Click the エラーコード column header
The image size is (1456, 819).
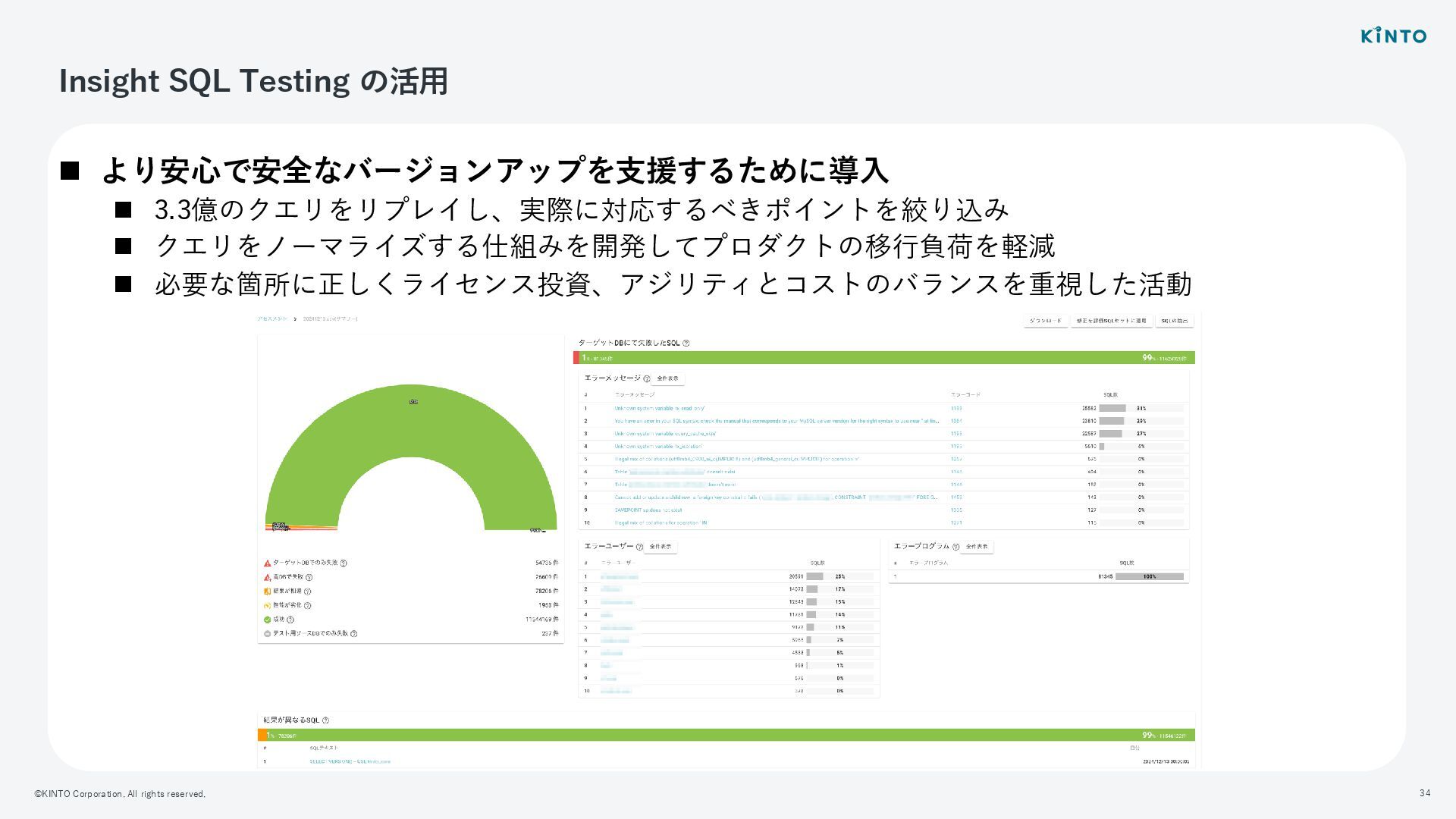[965, 395]
